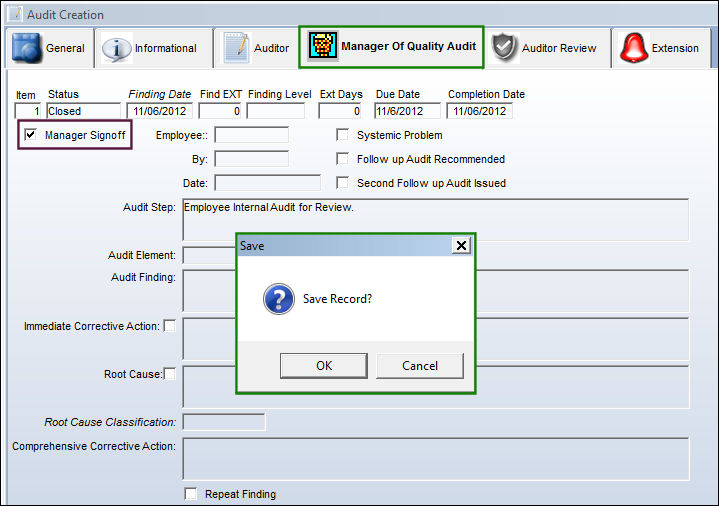Click the Root Cause Classification label

(110, 422)
